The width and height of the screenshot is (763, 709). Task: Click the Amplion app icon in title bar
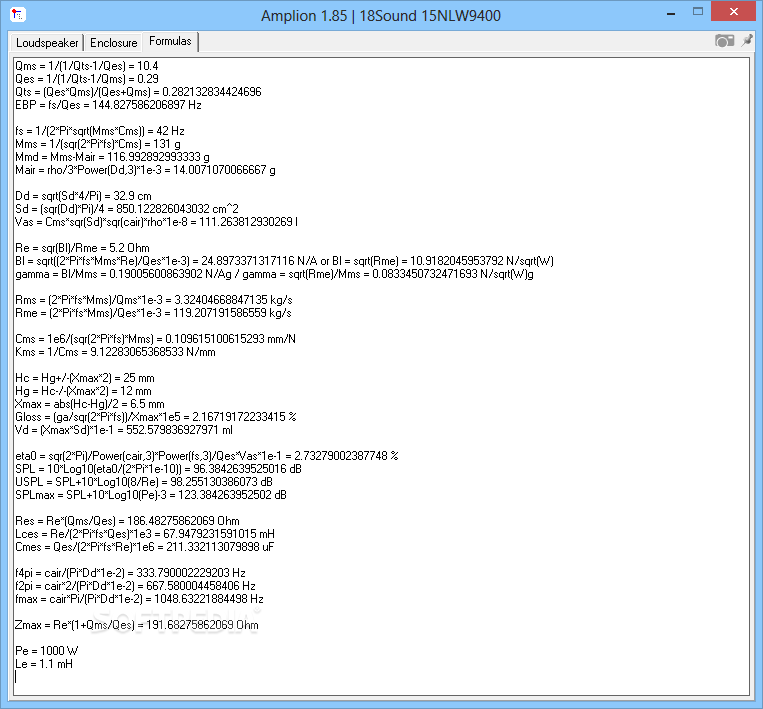tap(18, 15)
